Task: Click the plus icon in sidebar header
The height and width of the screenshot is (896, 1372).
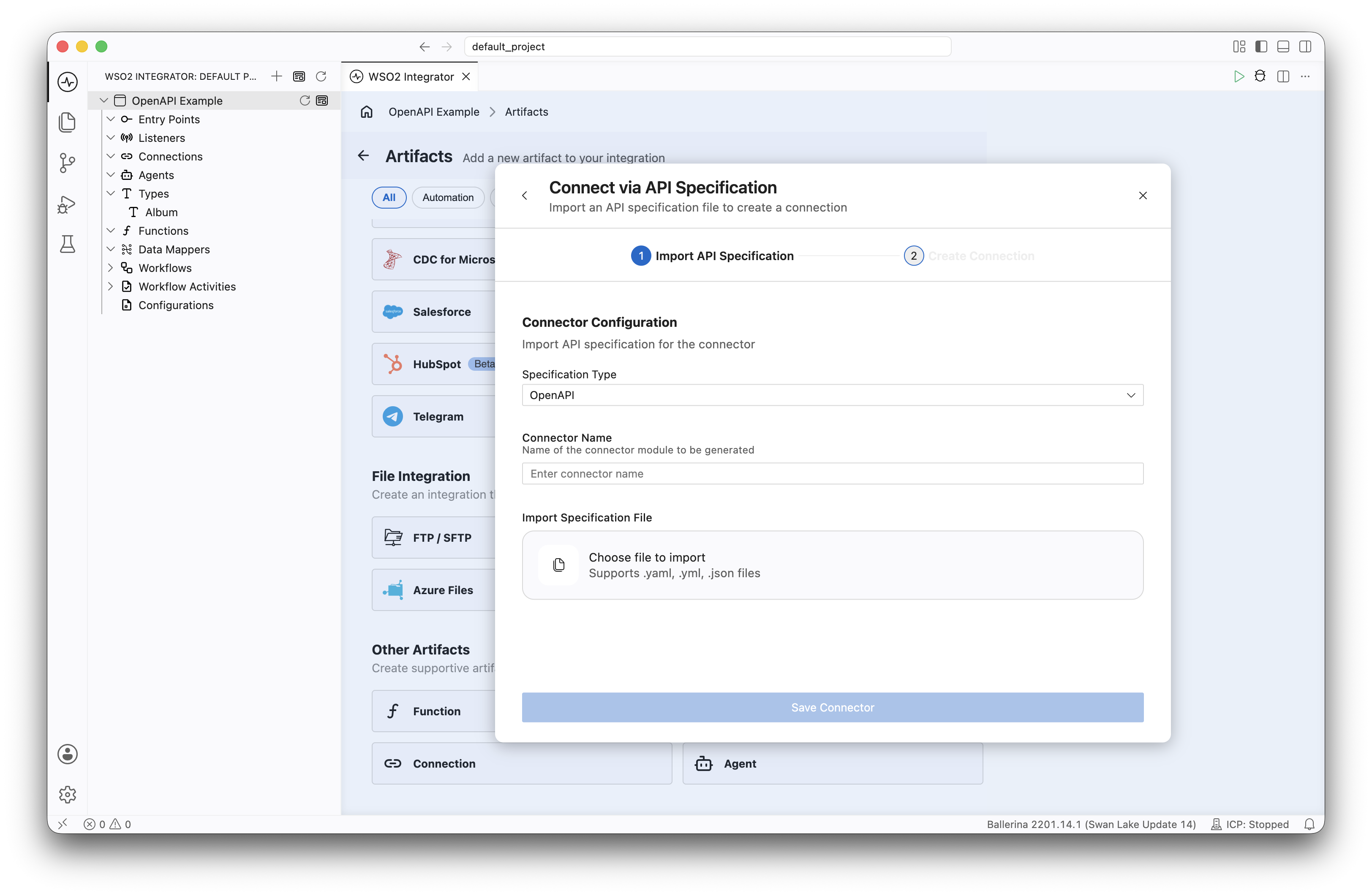Action: point(277,76)
